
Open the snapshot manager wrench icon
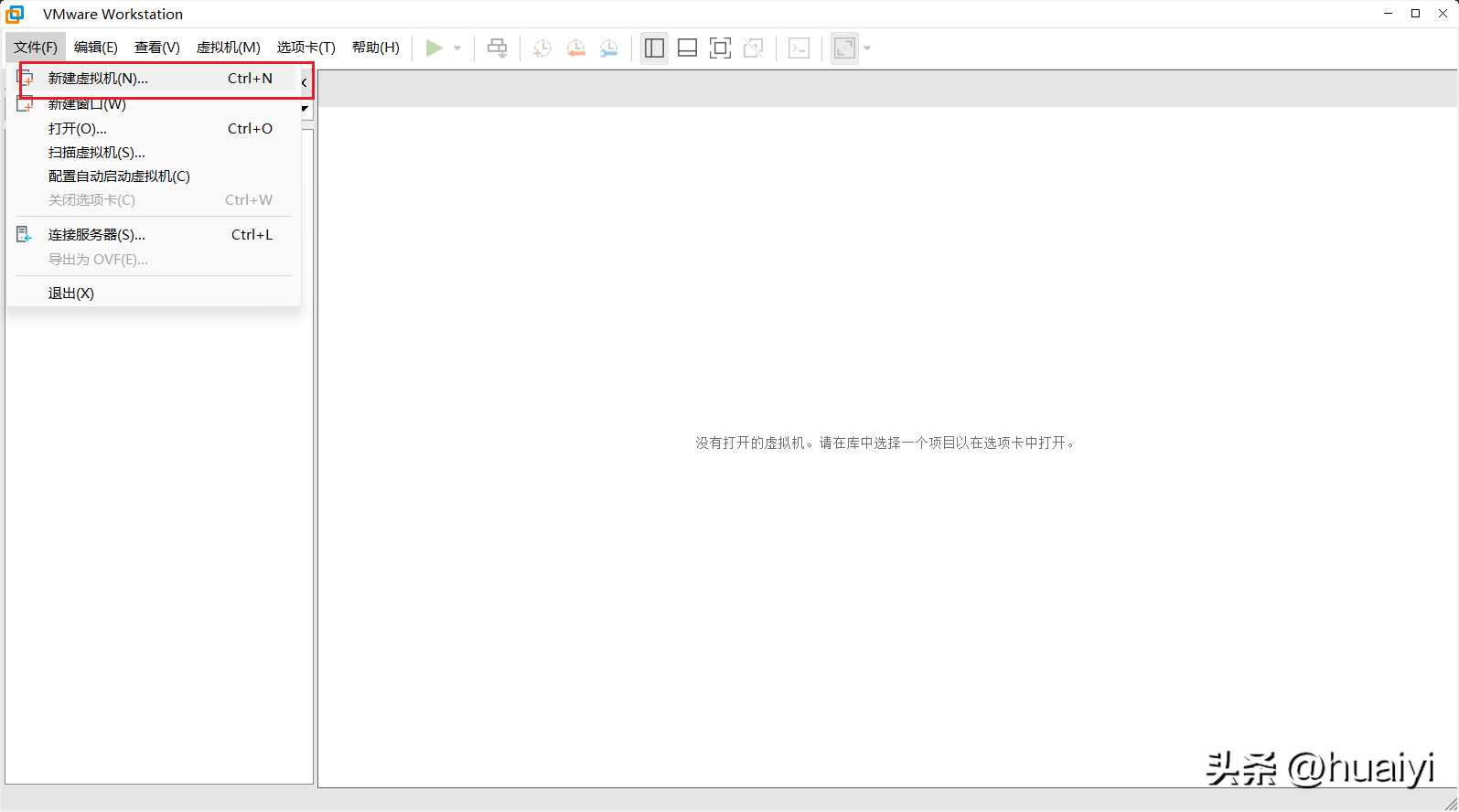coord(608,48)
